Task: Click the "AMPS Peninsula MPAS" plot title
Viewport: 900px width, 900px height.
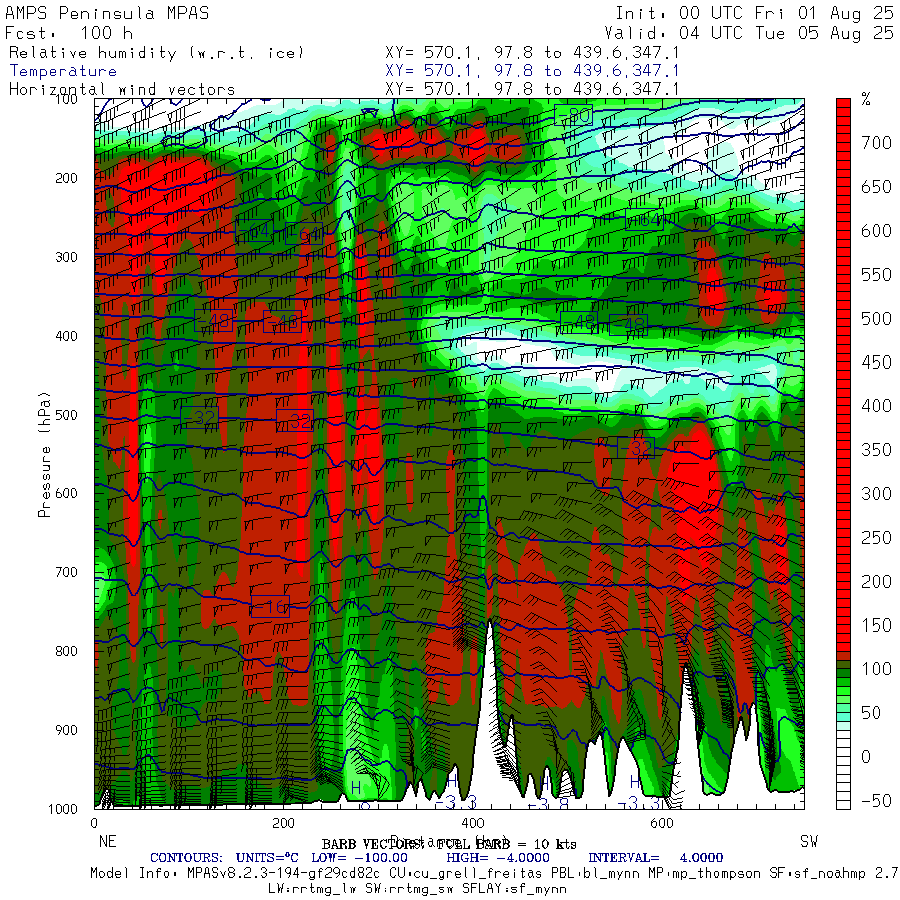Action: click(107, 13)
